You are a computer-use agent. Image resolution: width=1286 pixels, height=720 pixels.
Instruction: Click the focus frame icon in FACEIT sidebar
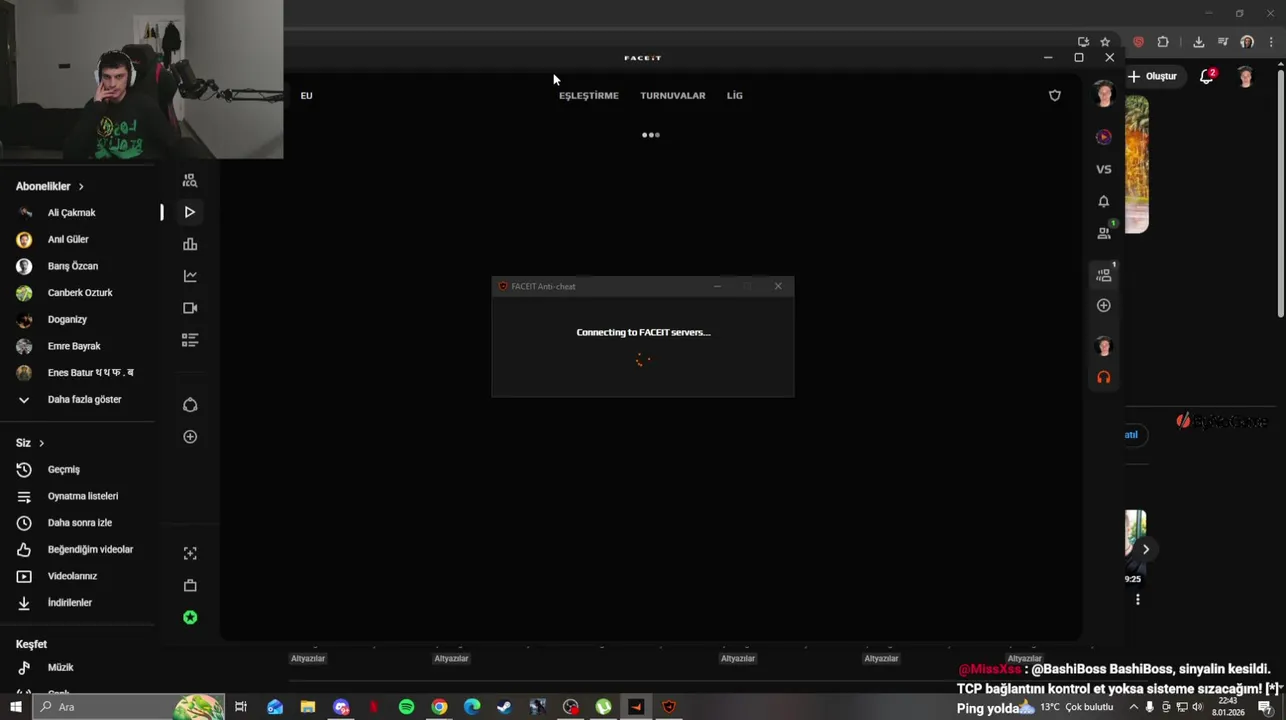coord(190,553)
